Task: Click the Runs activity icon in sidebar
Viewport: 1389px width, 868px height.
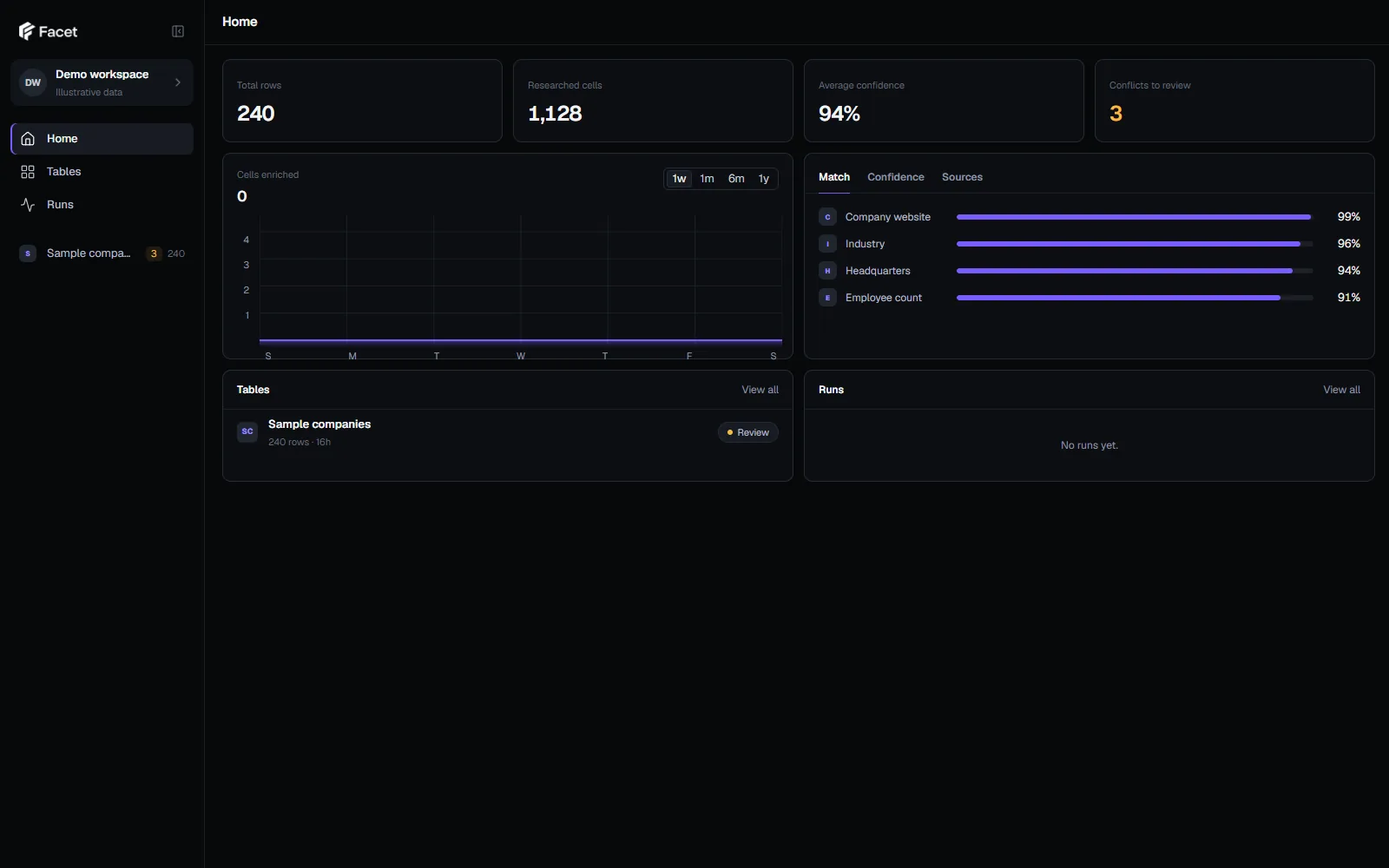Action: [x=28, y=205]
